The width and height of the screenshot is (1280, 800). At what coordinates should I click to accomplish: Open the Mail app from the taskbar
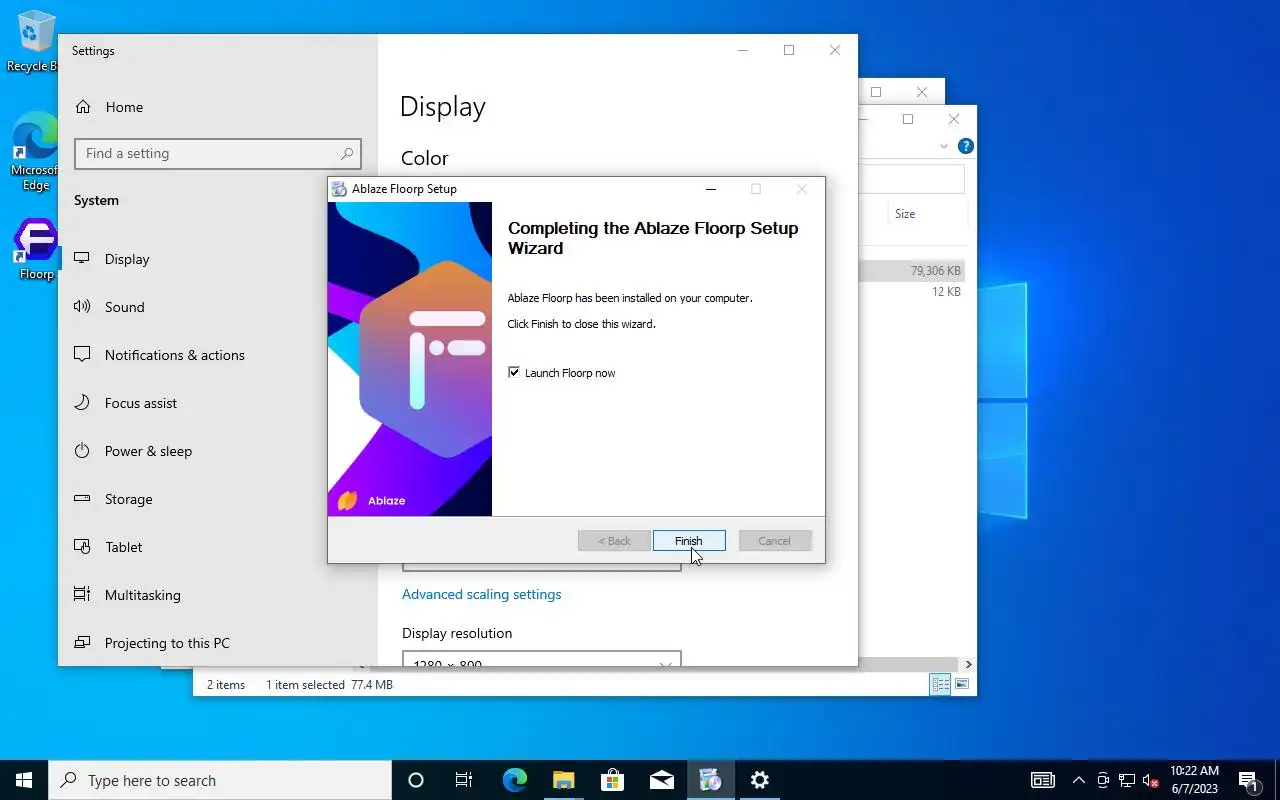(661, 780)
